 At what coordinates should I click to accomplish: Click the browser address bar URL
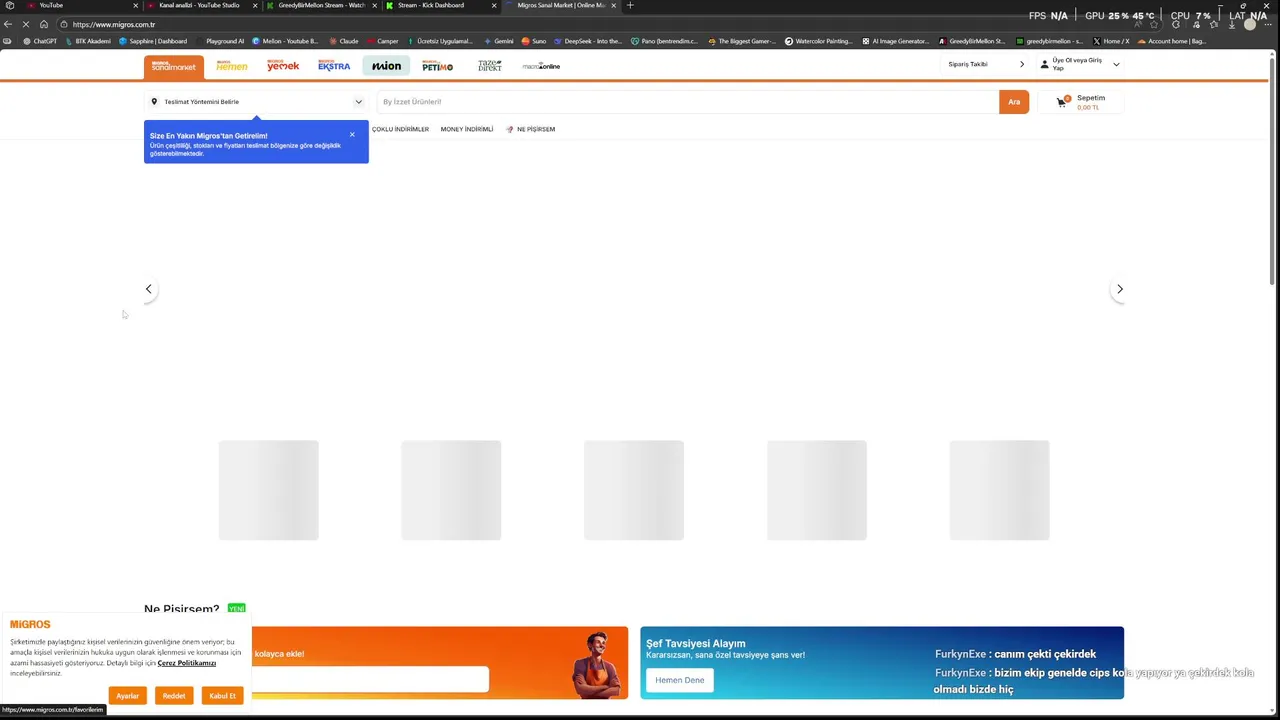coord(114,24)
